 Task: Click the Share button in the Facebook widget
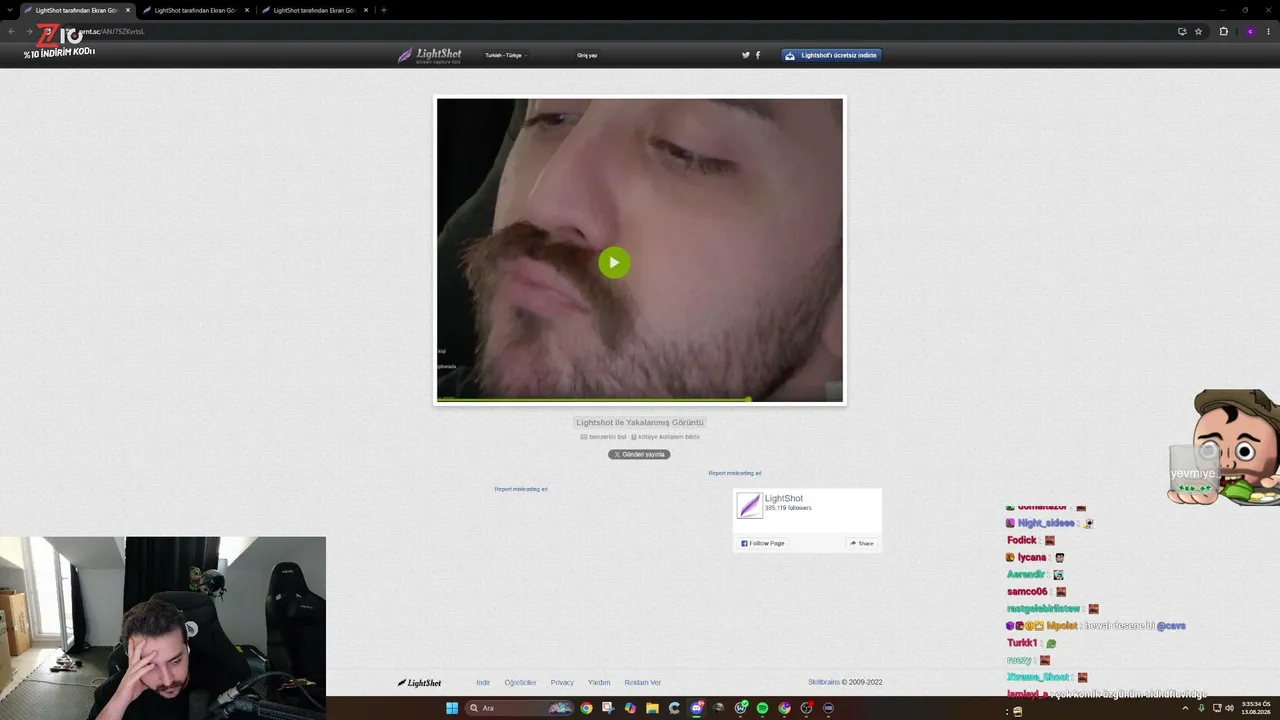click(x=862, y=543)
